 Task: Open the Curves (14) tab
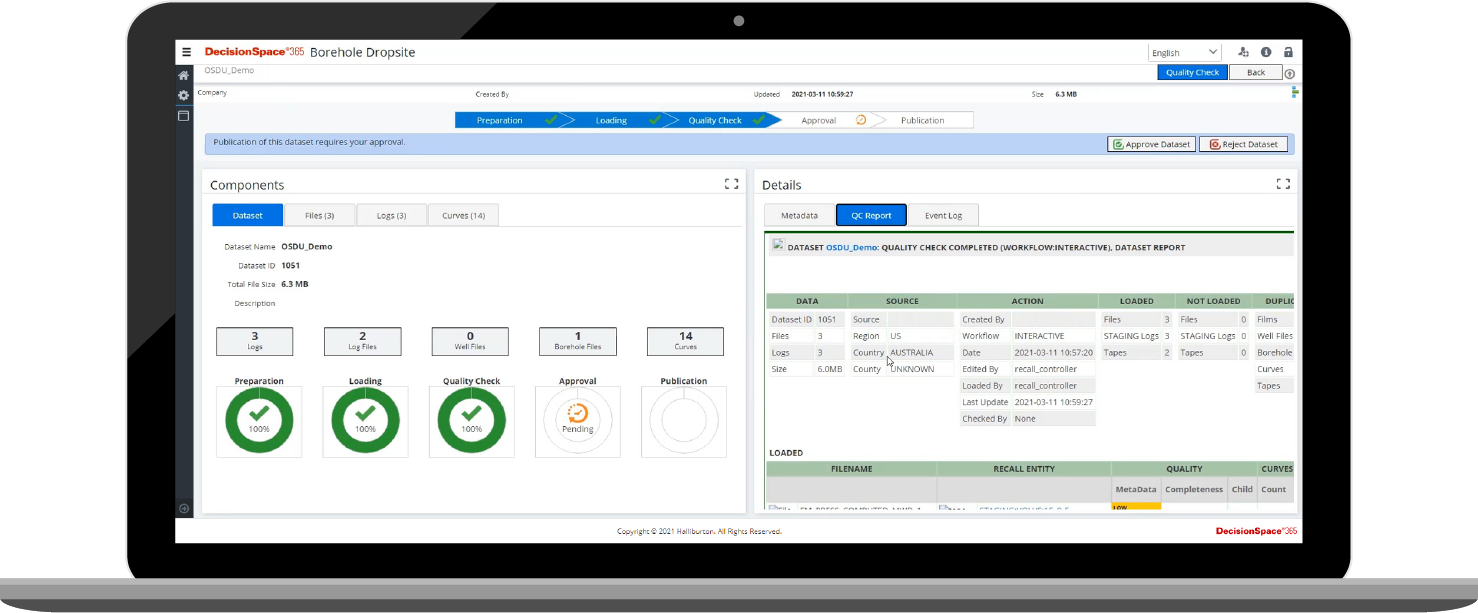(x=463, y=215)
